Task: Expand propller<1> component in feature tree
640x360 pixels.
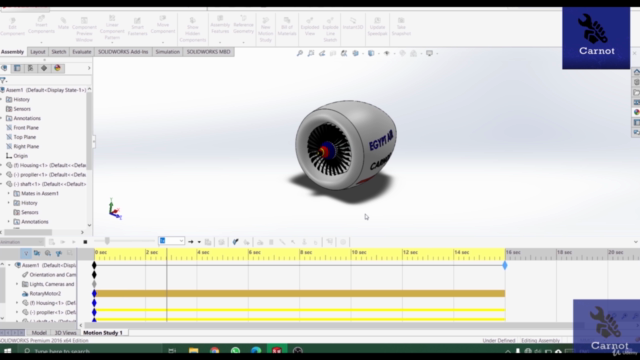Action: coord(1,175)
